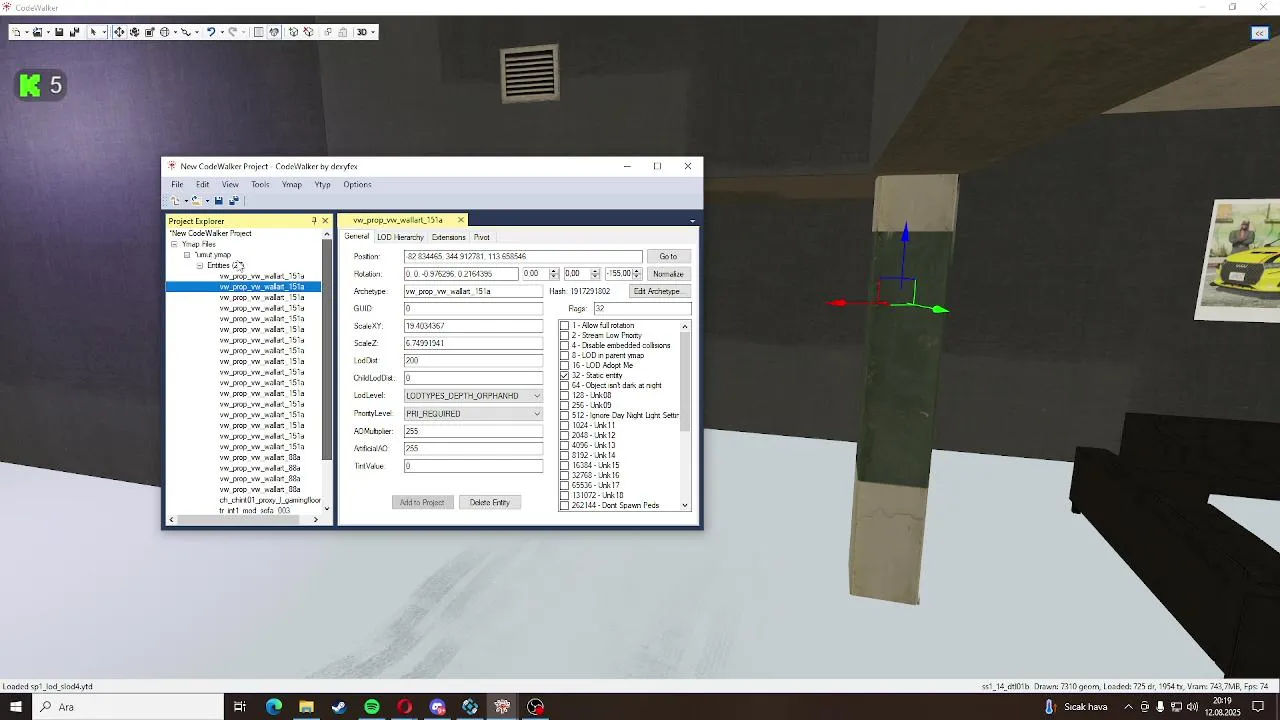
Task: Close the Project Explorer panel
Action: click(325, 221)
